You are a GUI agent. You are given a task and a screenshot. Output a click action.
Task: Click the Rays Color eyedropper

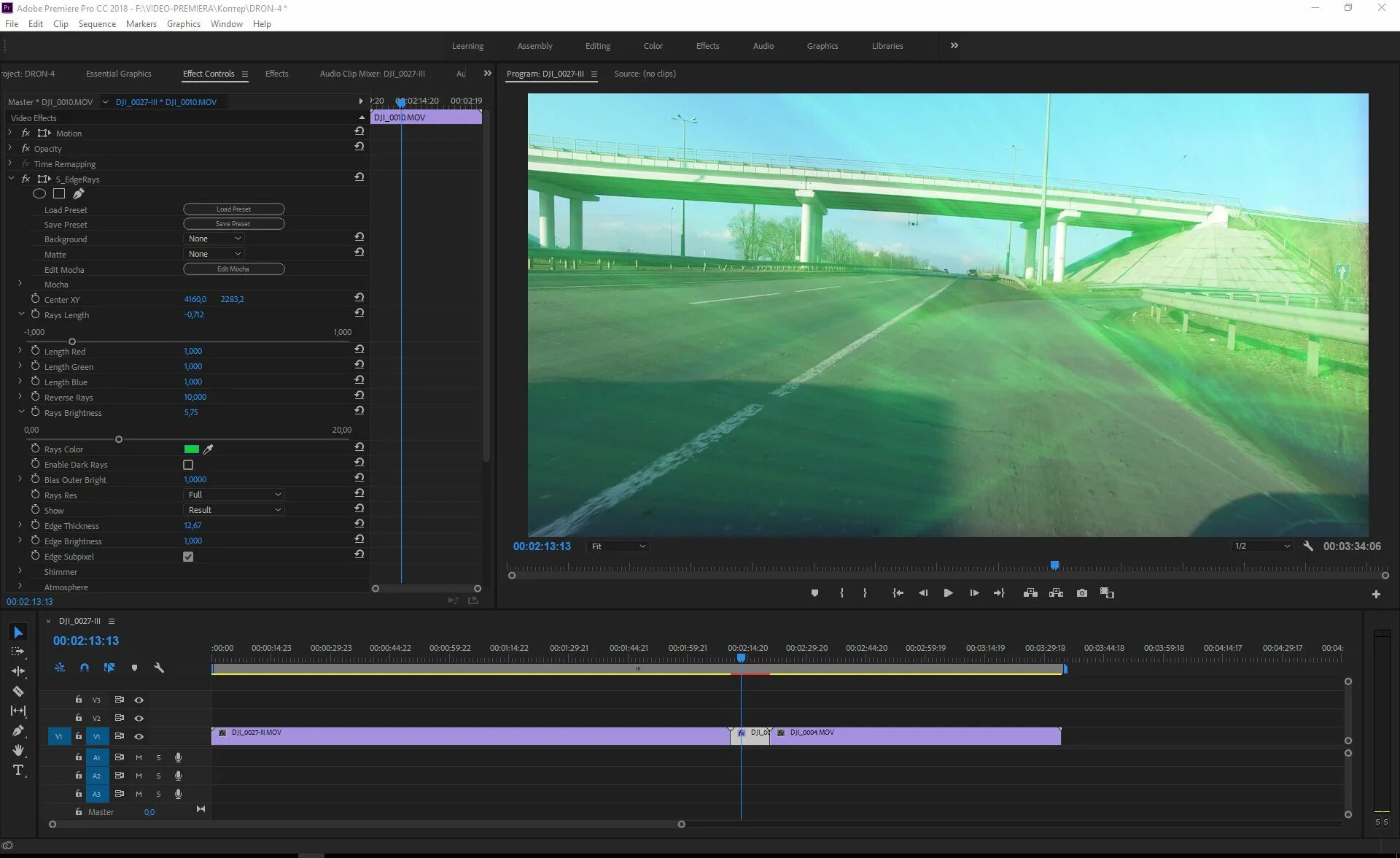208,449
